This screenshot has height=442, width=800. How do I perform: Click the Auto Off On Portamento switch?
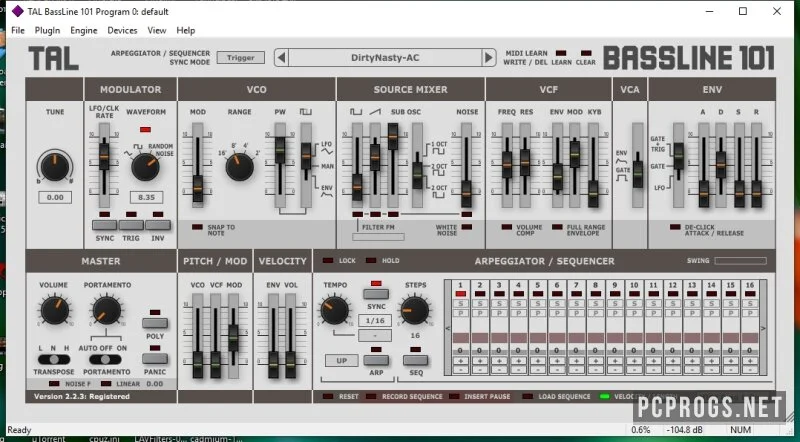pyautogui.click(x=105, y=359)
